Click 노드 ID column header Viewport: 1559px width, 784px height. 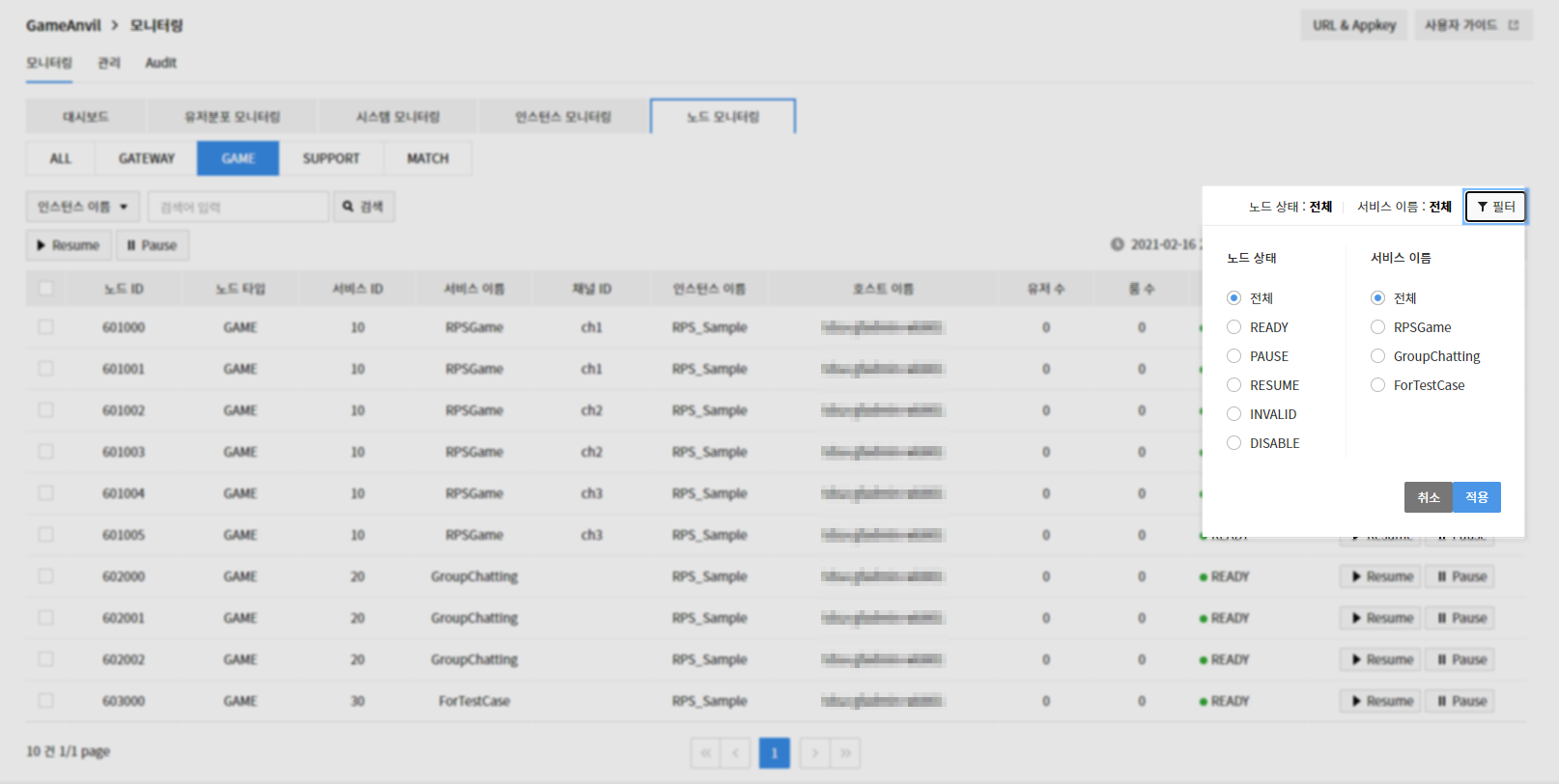click(124, 289)
